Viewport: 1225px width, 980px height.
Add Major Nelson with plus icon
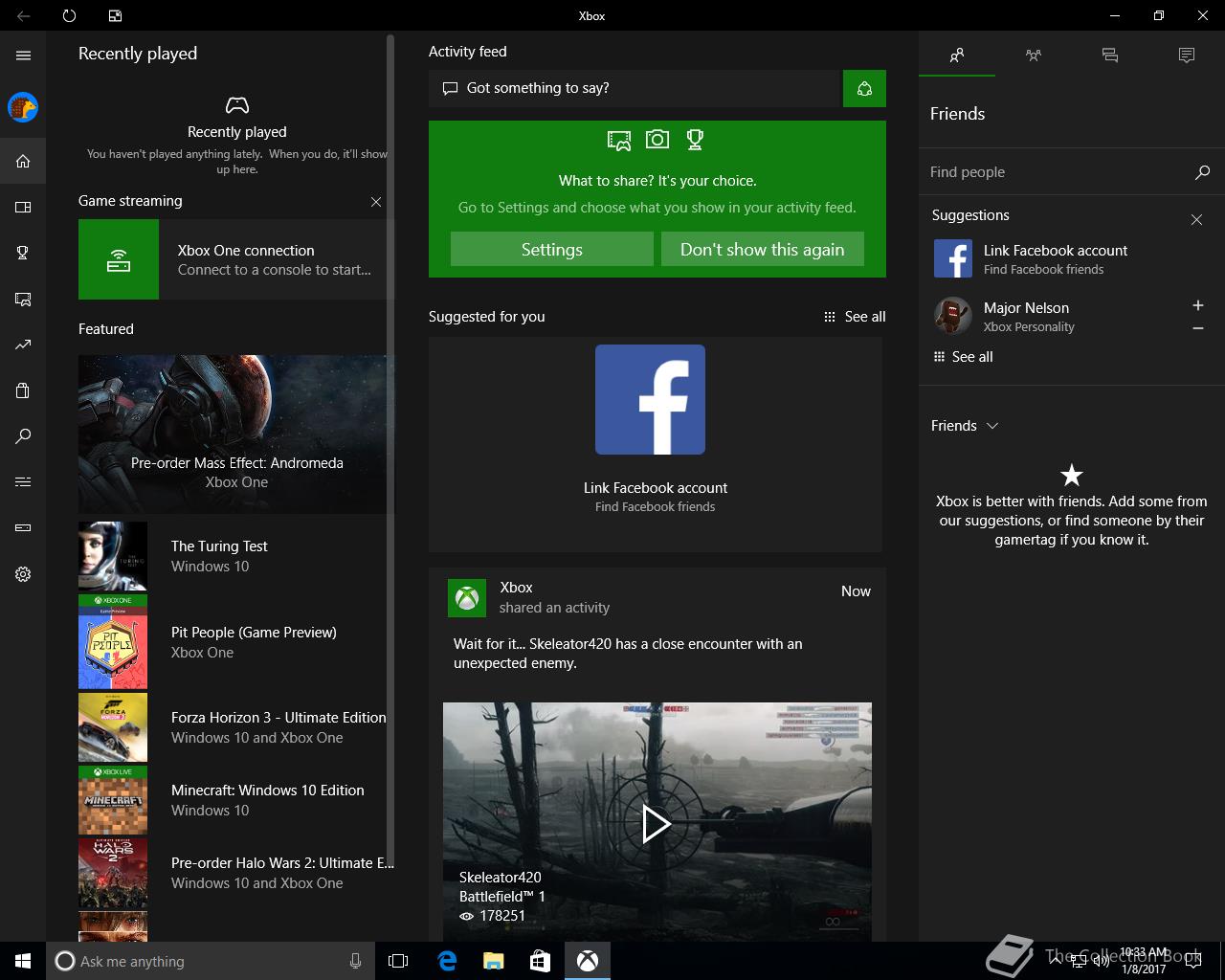(x=1197, y=305)
